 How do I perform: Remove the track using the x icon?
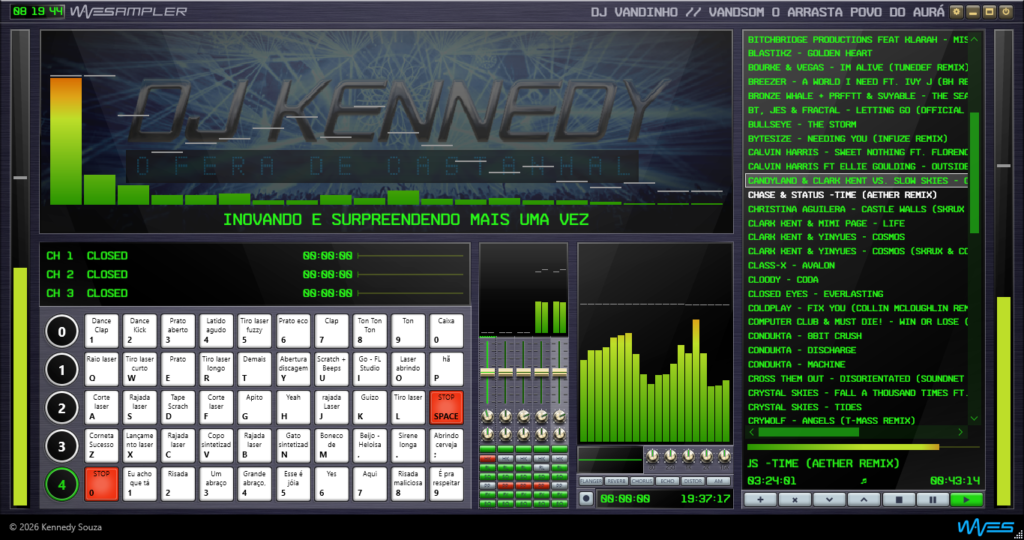(x=795, y=498)
